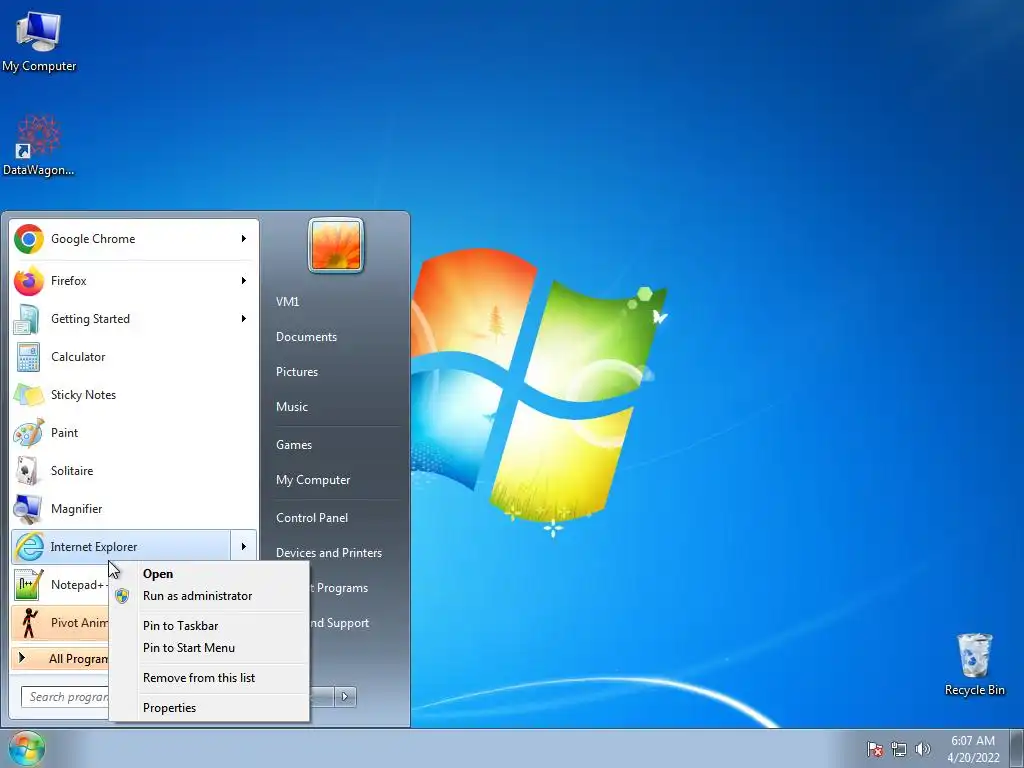Open the network tray icon
This screenshot has height=768, width=1024.
click(x=899, y=749)
